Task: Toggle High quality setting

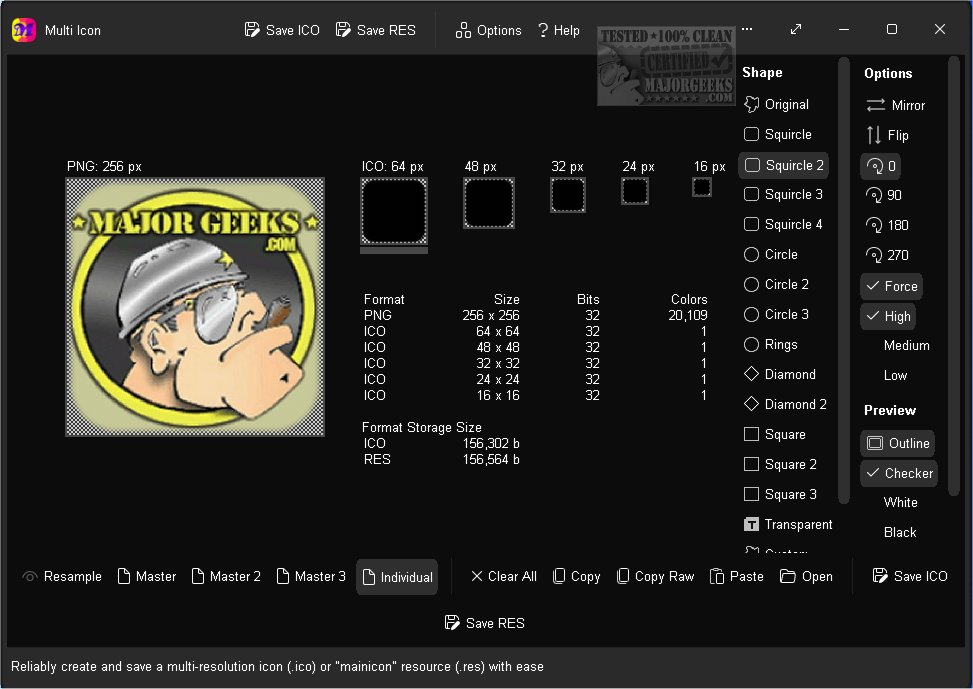Action: (888, 316)
